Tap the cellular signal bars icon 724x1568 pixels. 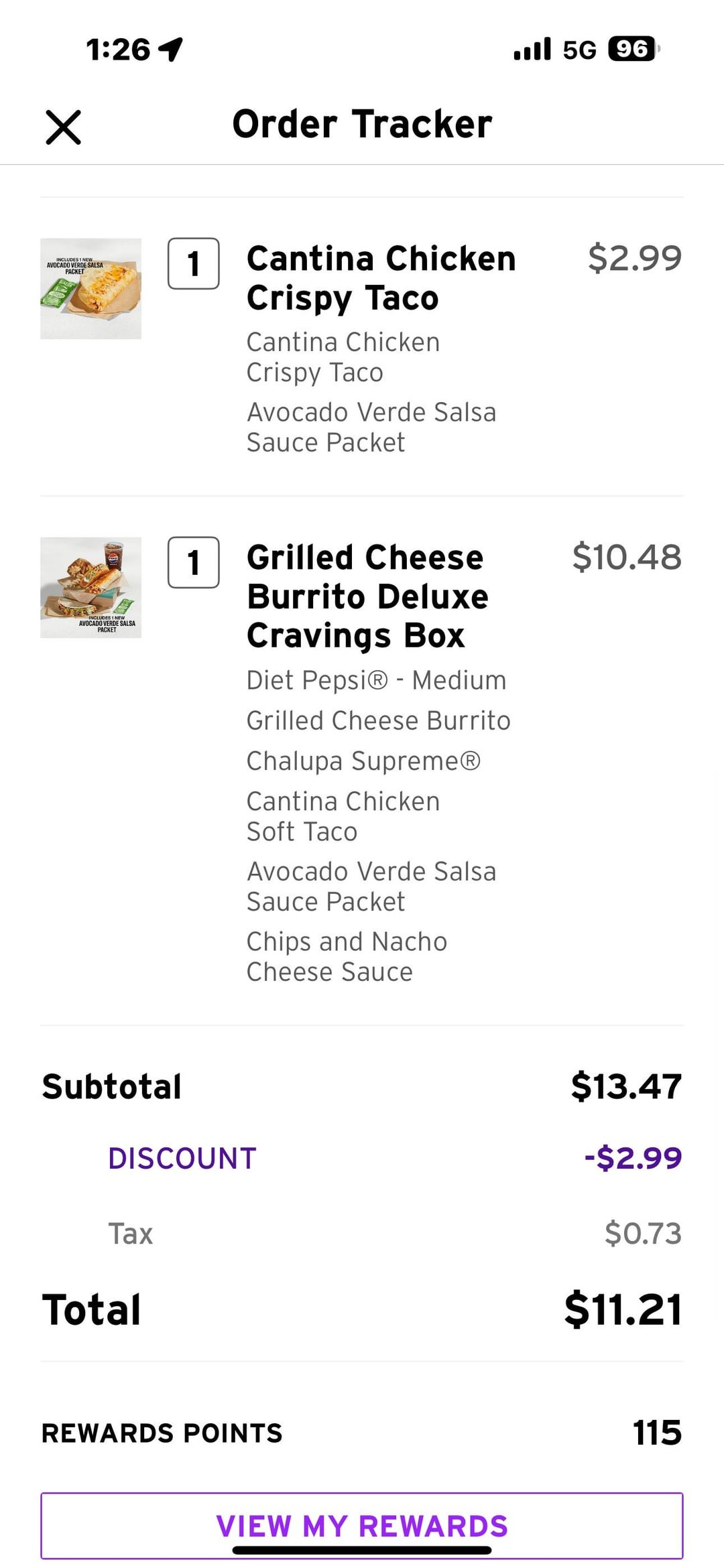[x=532, y=49]
